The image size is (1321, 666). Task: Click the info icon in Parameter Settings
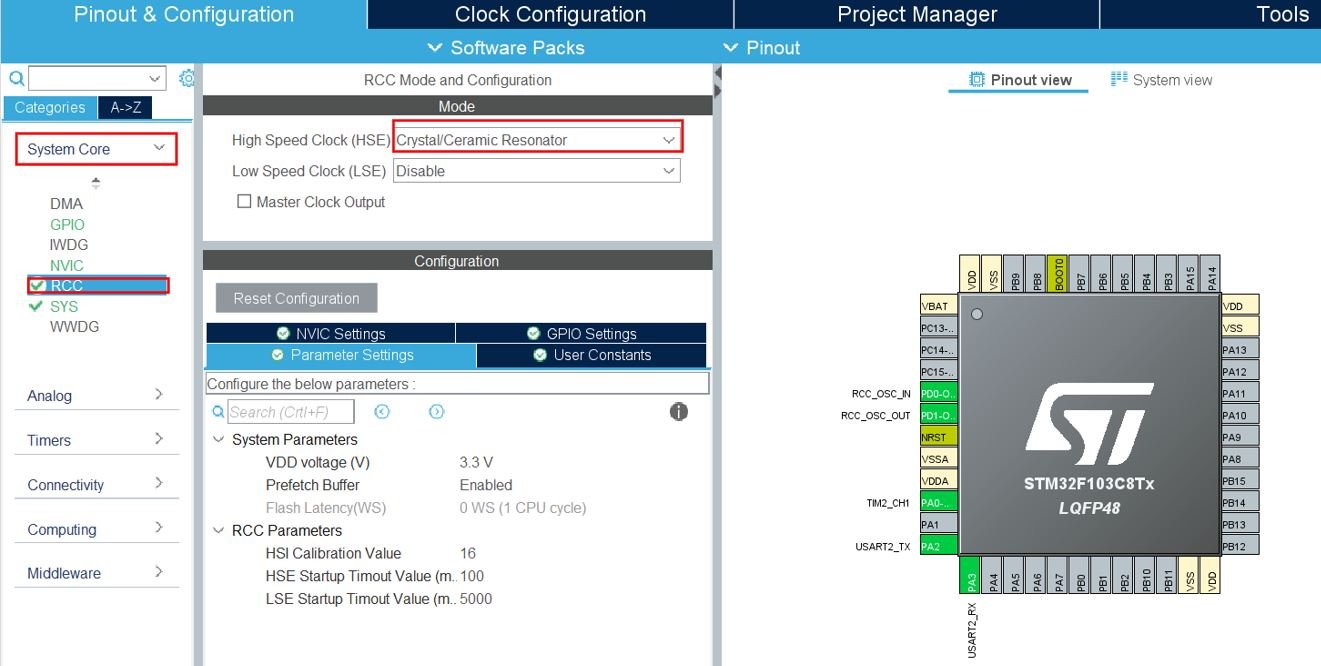pos(679,412)
